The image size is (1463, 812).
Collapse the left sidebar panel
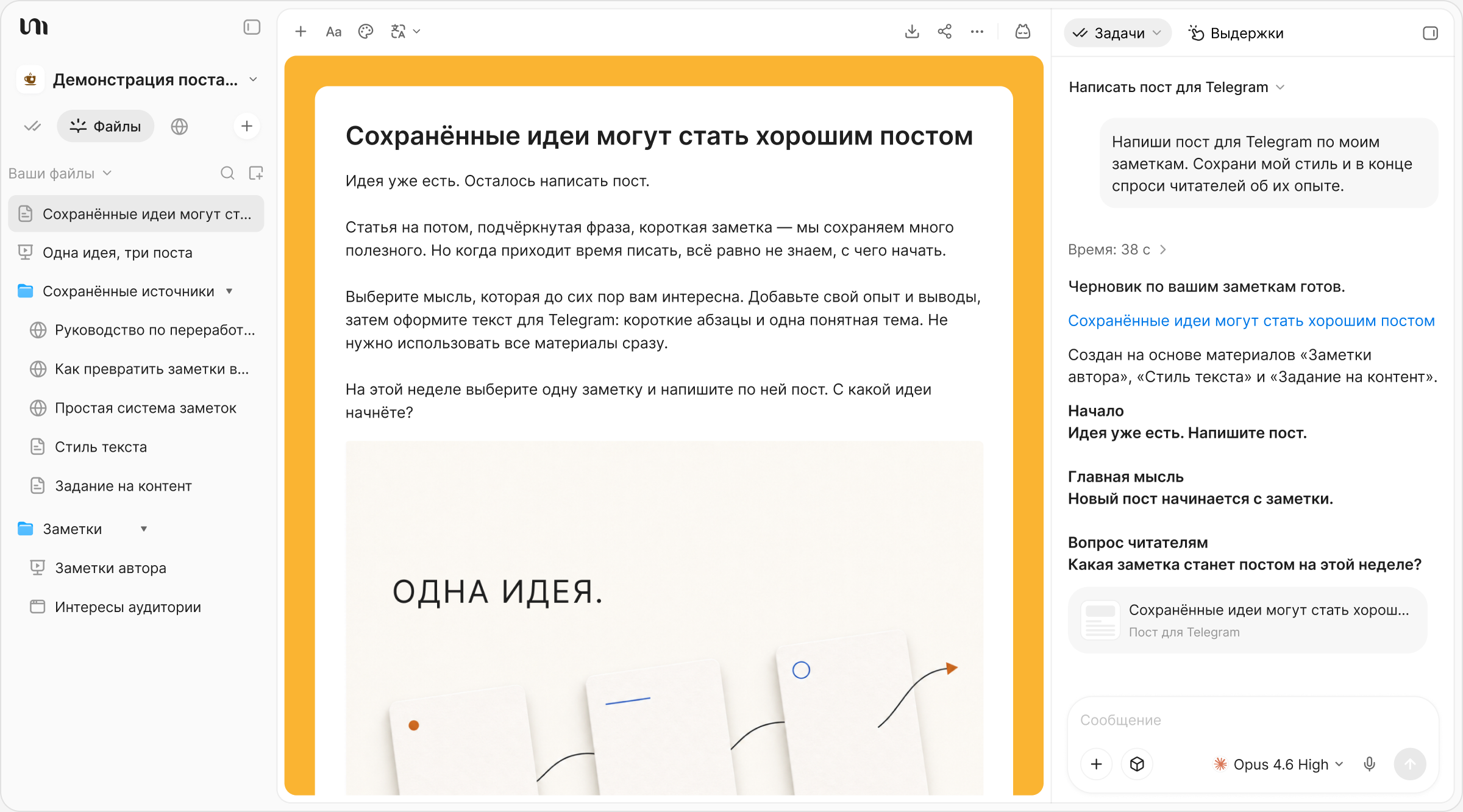[x=252, y=27]
